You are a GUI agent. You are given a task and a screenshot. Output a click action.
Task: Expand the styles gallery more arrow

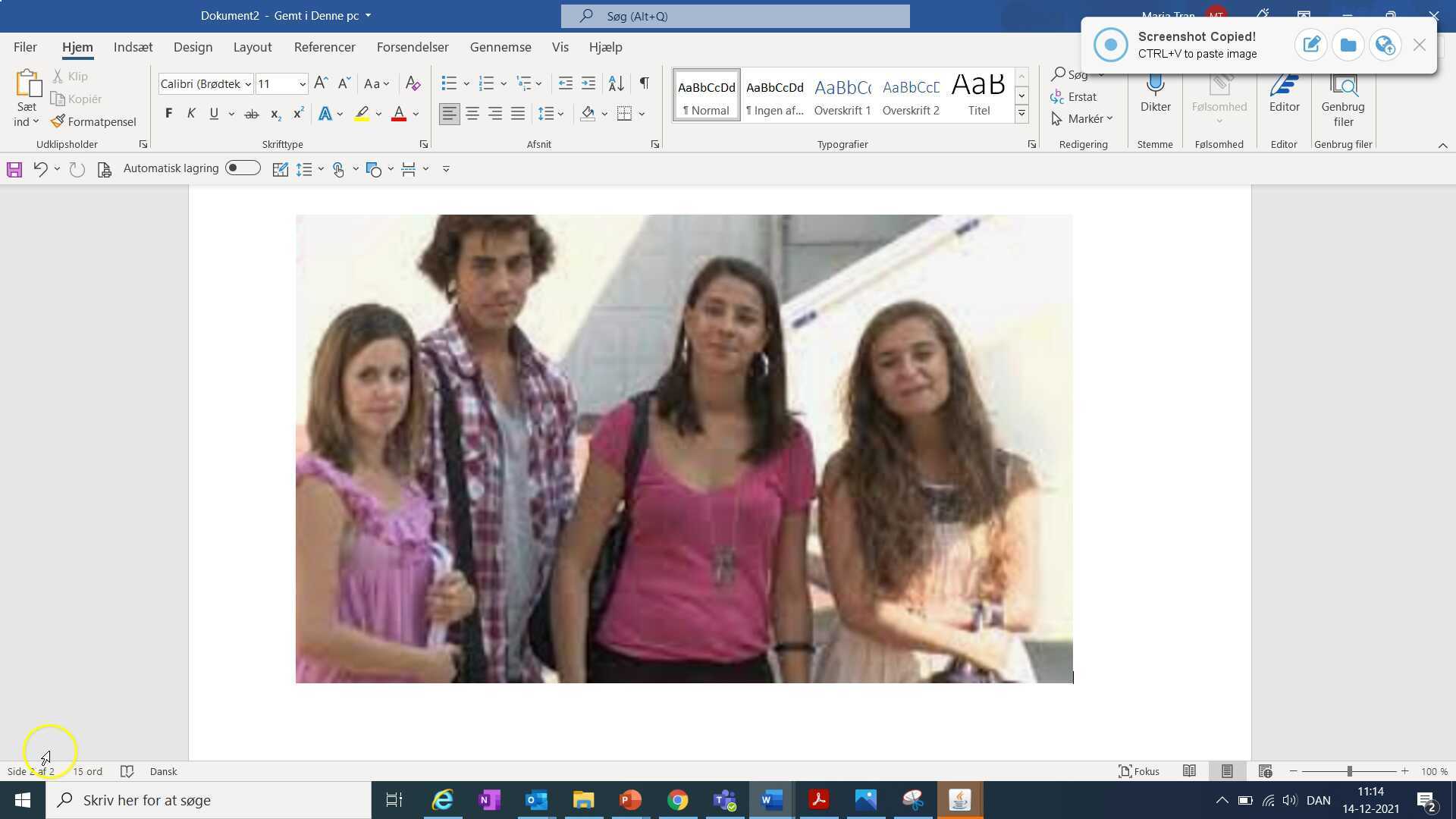point(1021,114)
